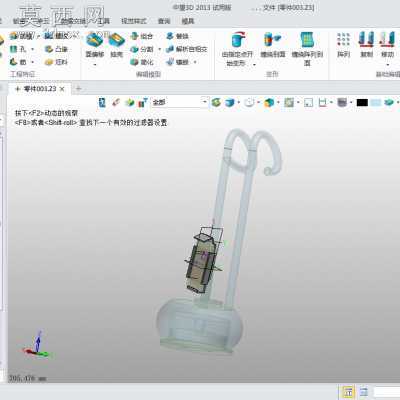
Task: Click the highlighted status bar icon
Action: (x=348, y=392)
